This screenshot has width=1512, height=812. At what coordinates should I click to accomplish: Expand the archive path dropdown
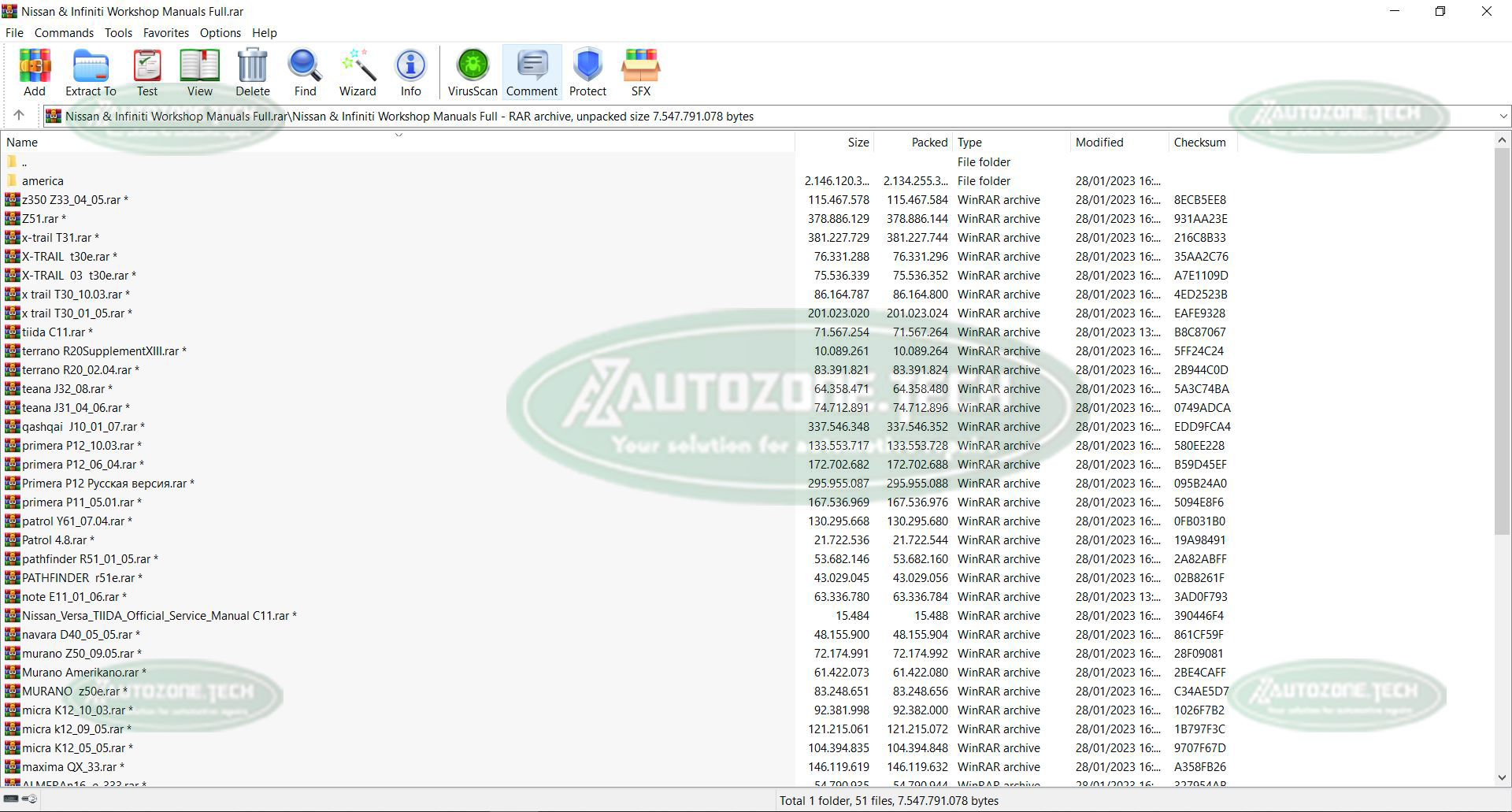pos(1503,117)
